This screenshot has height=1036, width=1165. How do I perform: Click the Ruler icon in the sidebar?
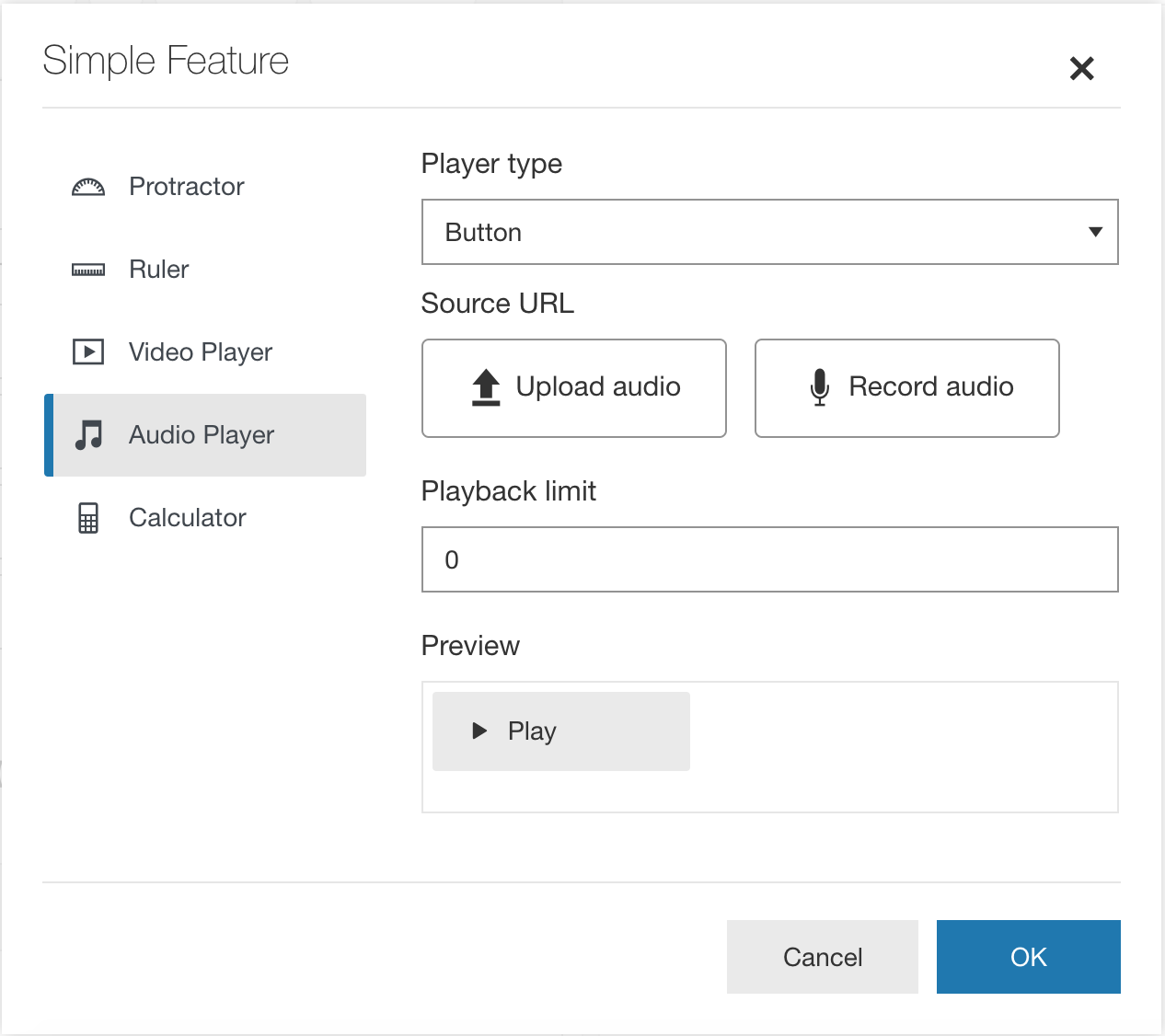pos(88,270)
